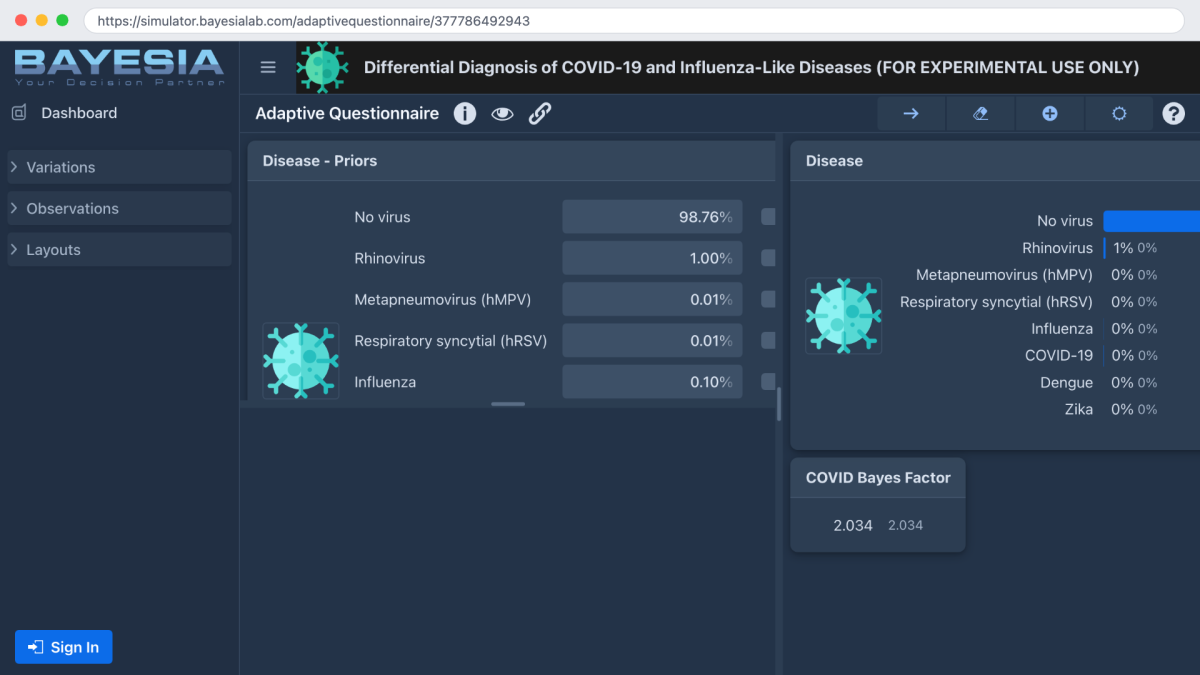Click the Disease - Priors panel header
Screen dimensions: 1200x675
coord(511,161)
